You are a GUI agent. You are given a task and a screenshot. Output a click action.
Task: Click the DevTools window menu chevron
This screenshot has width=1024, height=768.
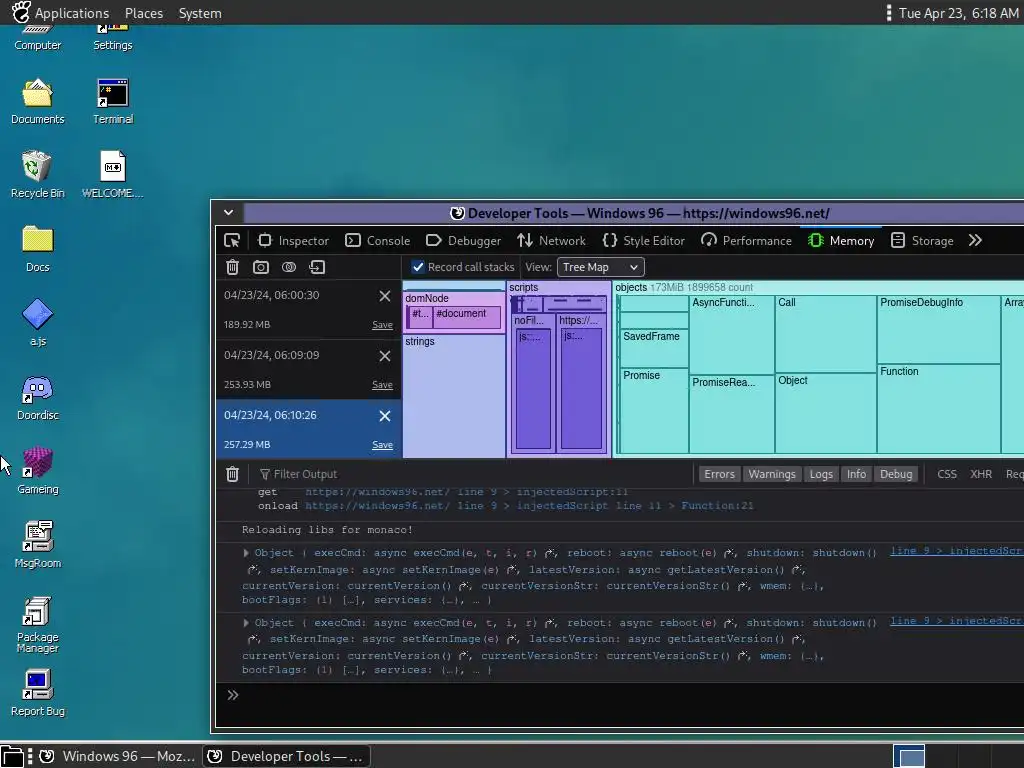coord(229,212)
